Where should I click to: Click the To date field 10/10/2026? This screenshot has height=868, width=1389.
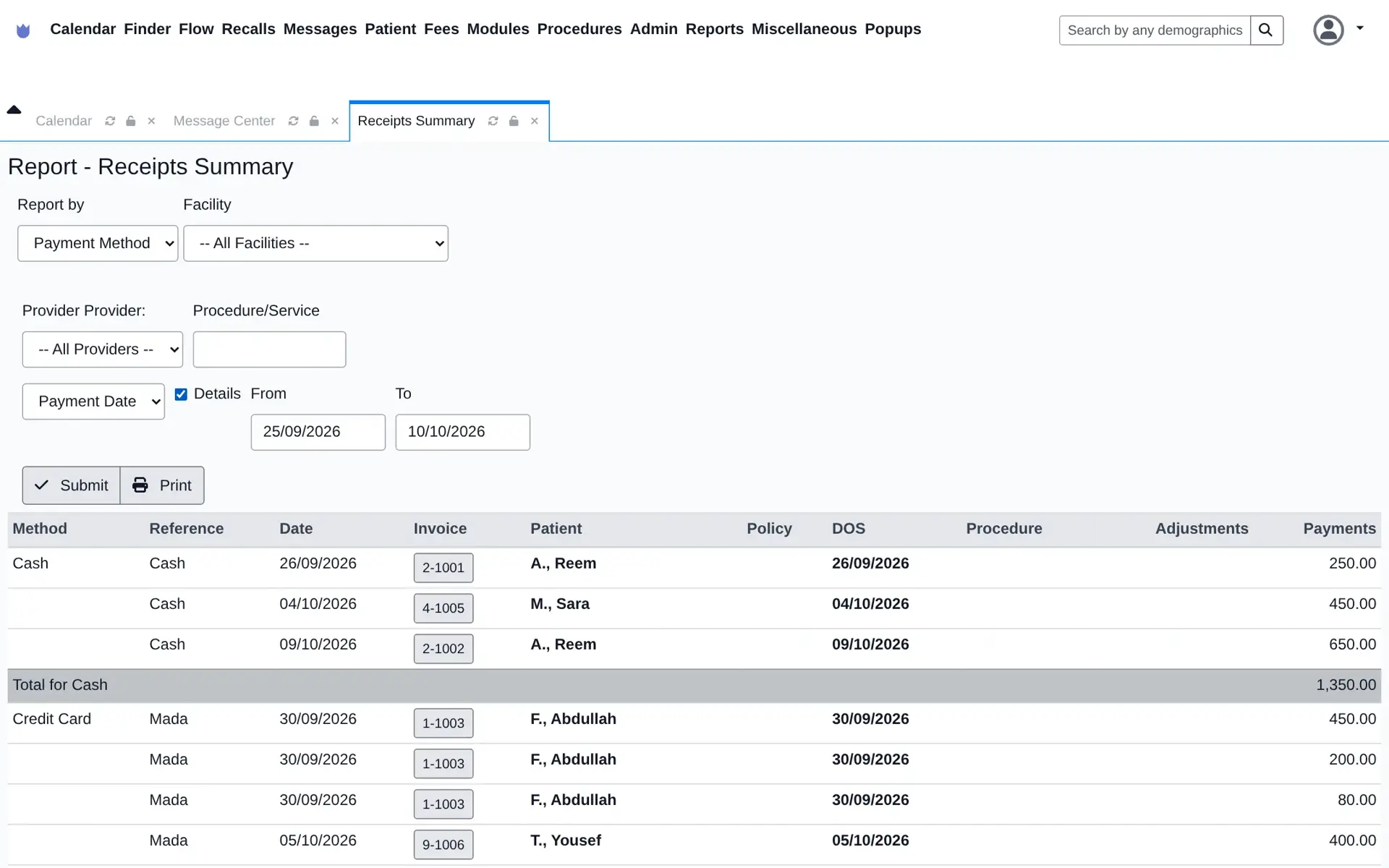[x=463, y=433]
